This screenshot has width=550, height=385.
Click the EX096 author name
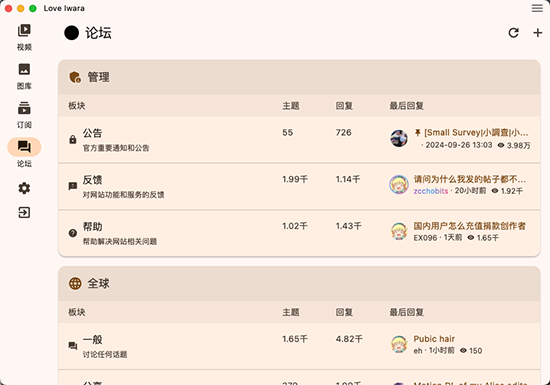point(425,238)
